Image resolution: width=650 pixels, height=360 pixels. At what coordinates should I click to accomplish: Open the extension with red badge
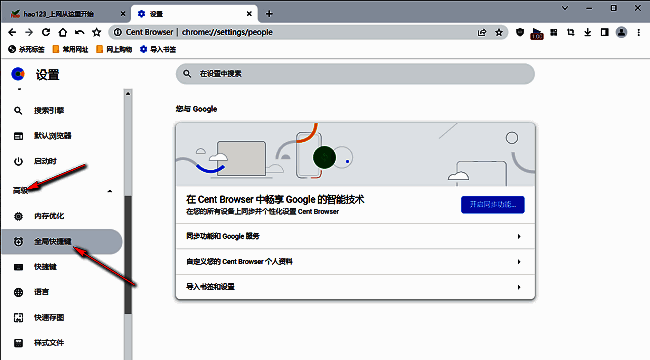tap(537, 33)
